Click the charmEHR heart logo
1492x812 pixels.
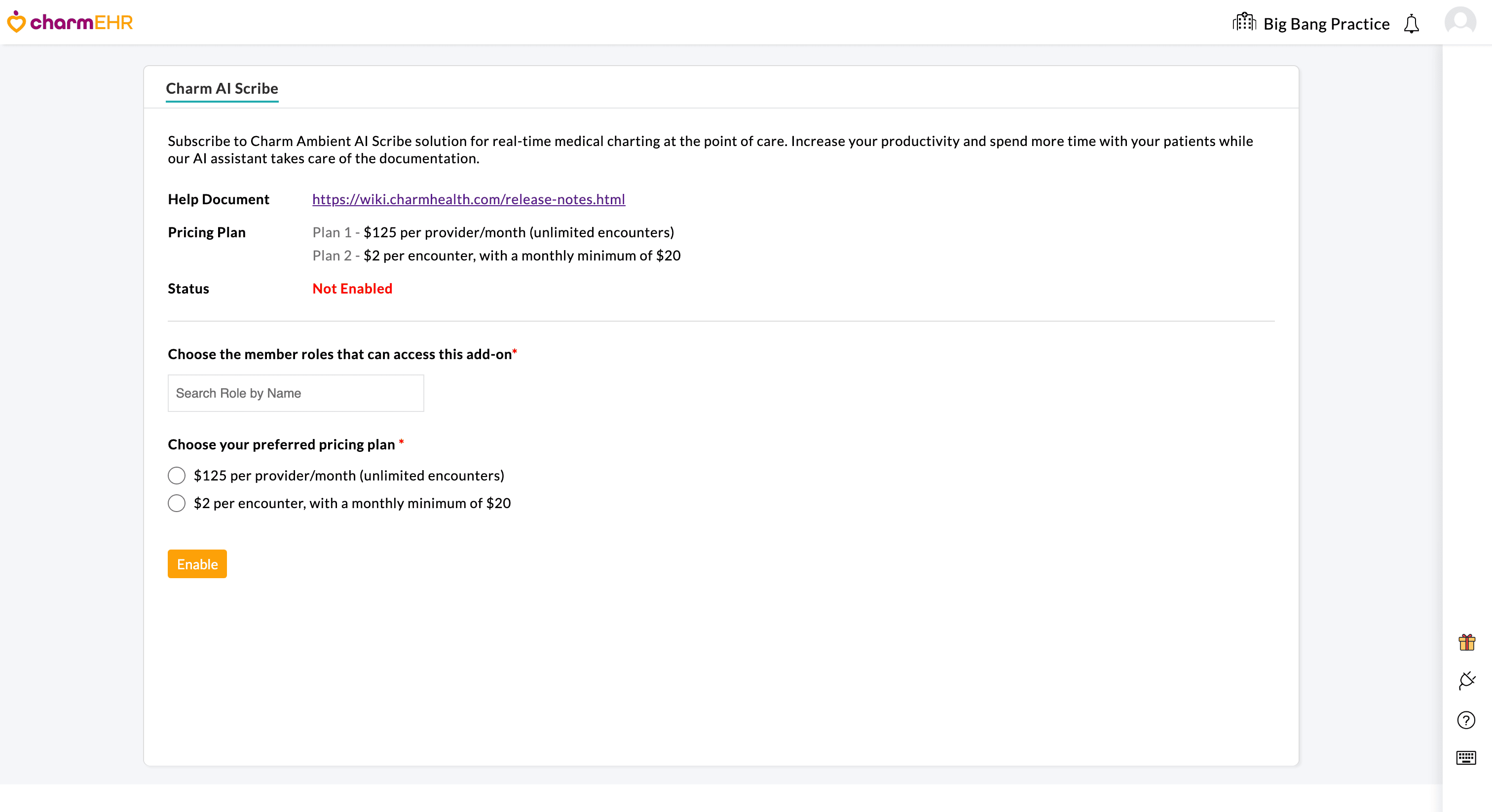pos(16,22)
